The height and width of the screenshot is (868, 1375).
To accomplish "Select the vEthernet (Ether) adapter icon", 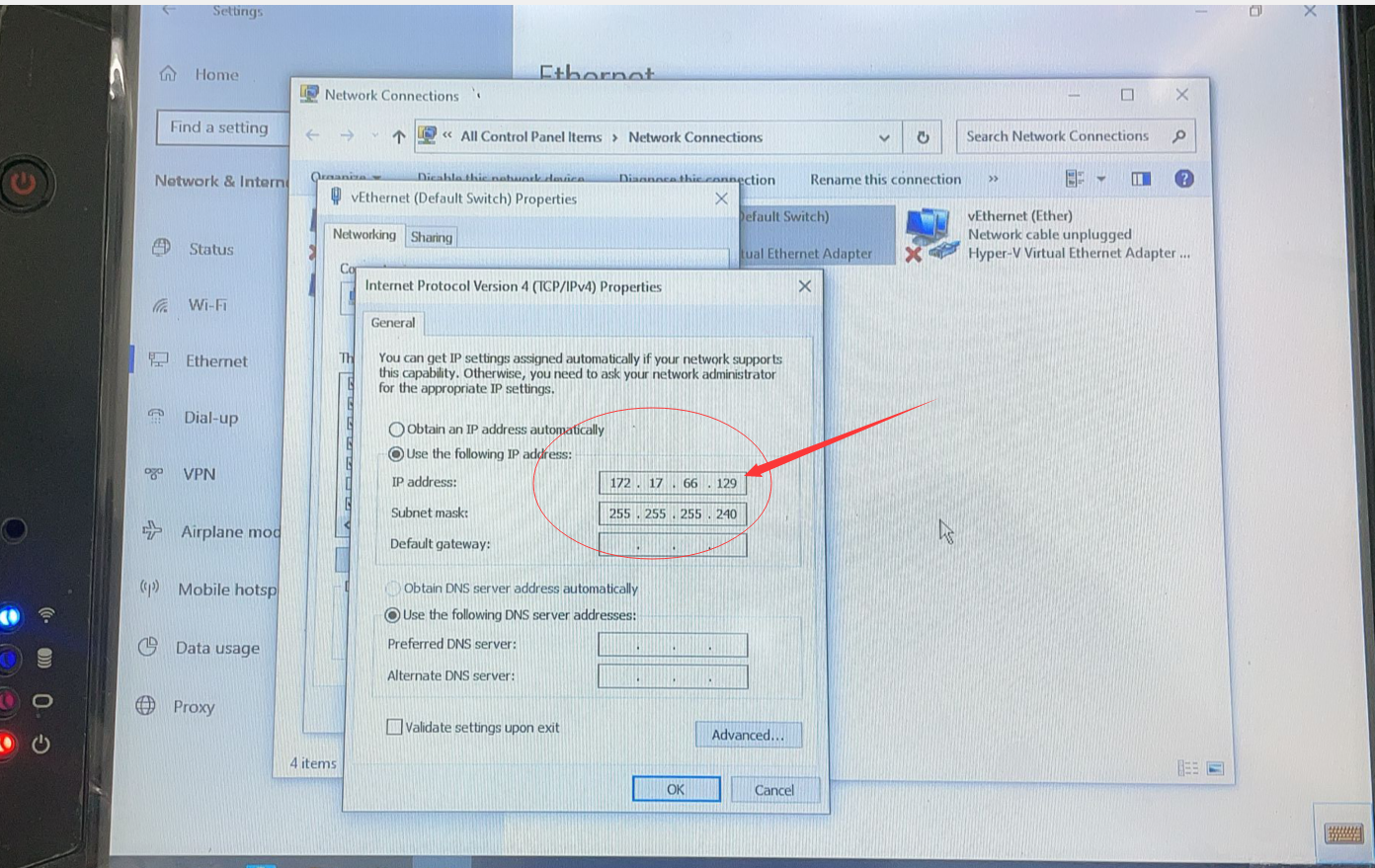I will pos(930,235).
